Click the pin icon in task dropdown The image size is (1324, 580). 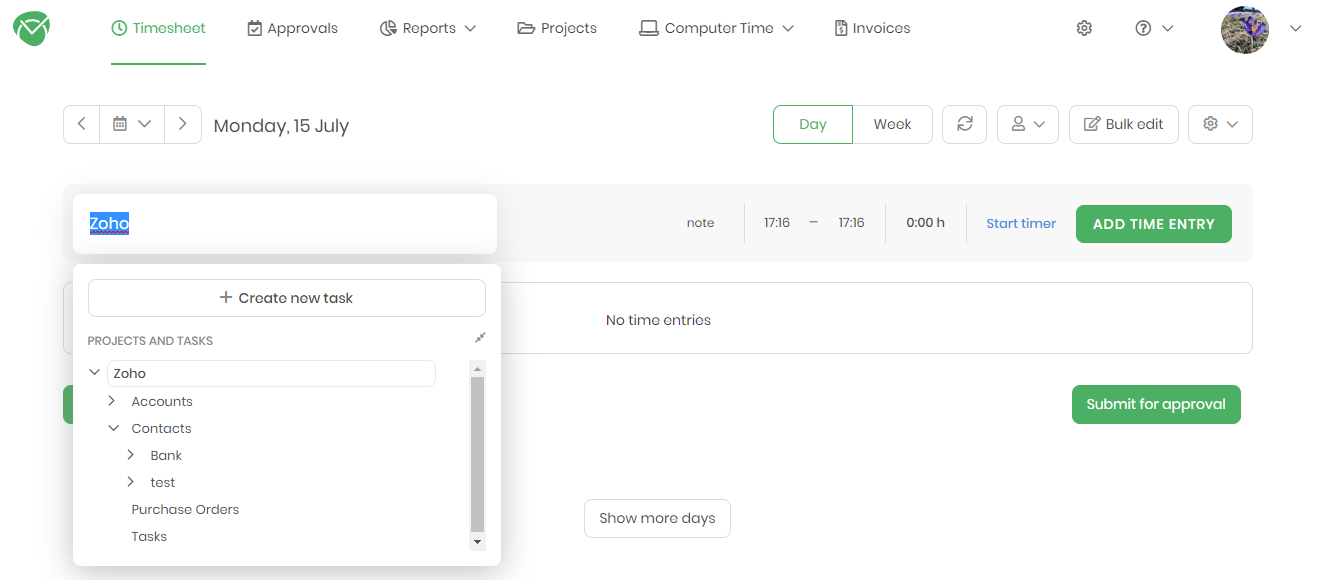click(x=480, y=338)
